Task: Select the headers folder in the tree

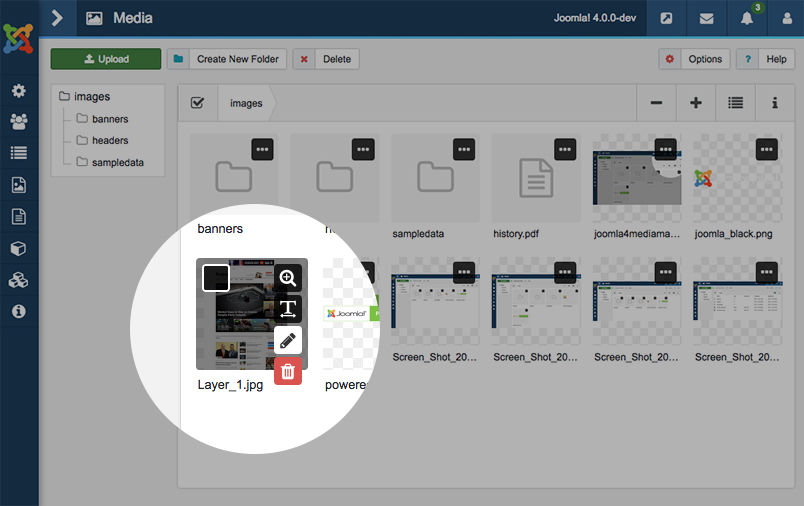Action: tap(110, 140)
